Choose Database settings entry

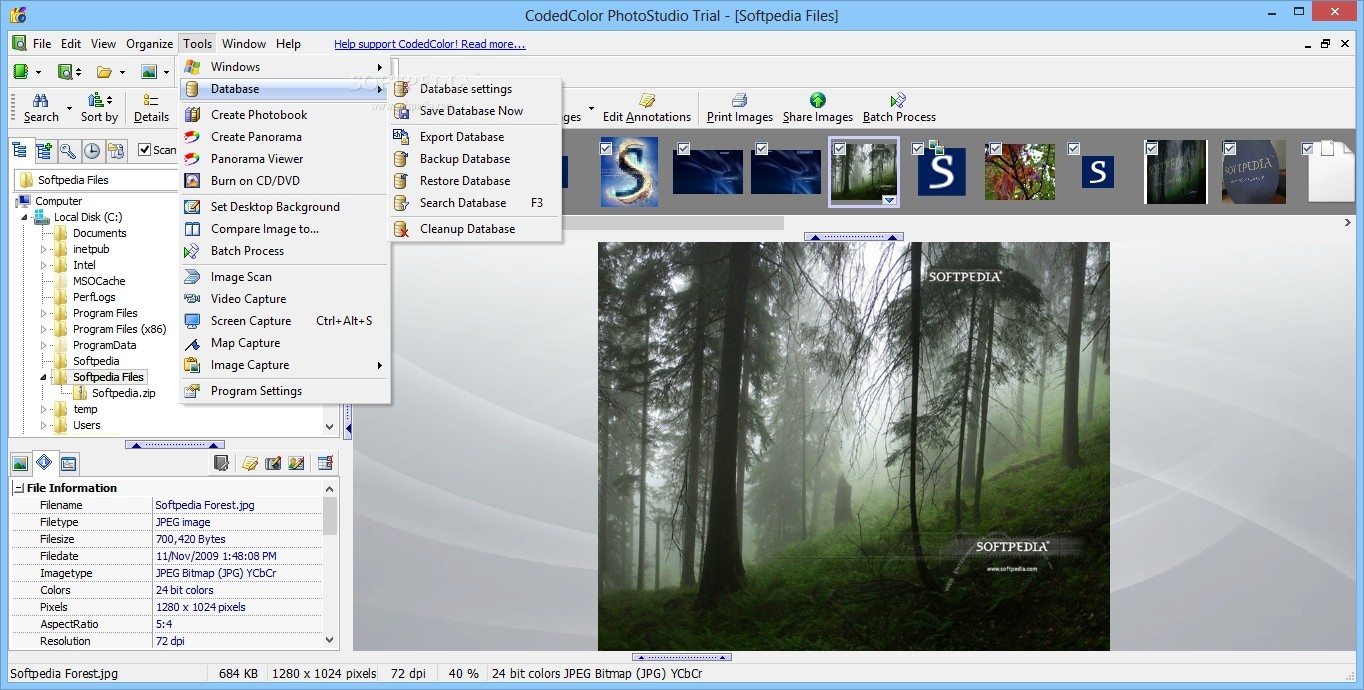point(475,89)
